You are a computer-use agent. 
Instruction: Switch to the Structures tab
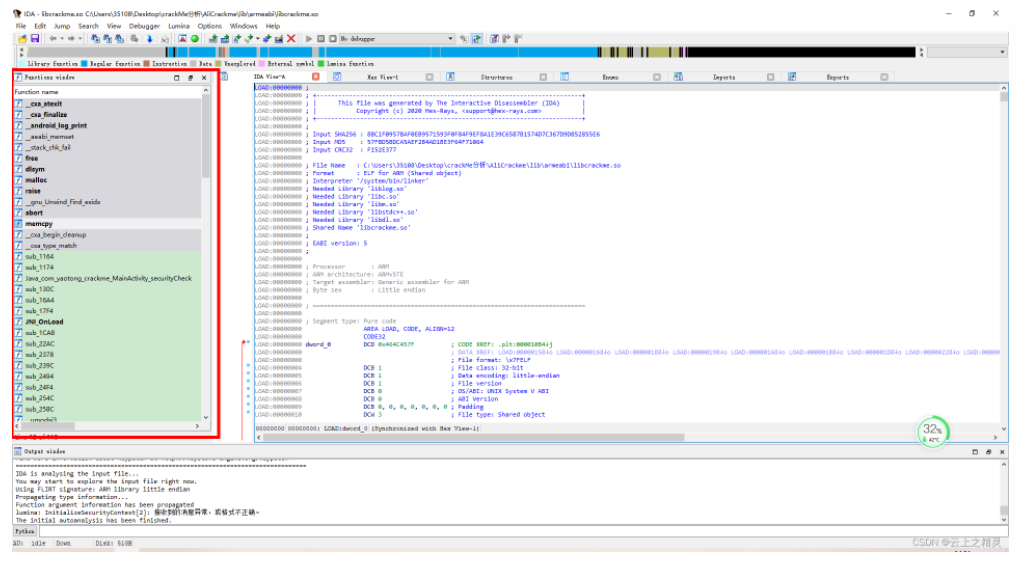click(x=497, y=77)
